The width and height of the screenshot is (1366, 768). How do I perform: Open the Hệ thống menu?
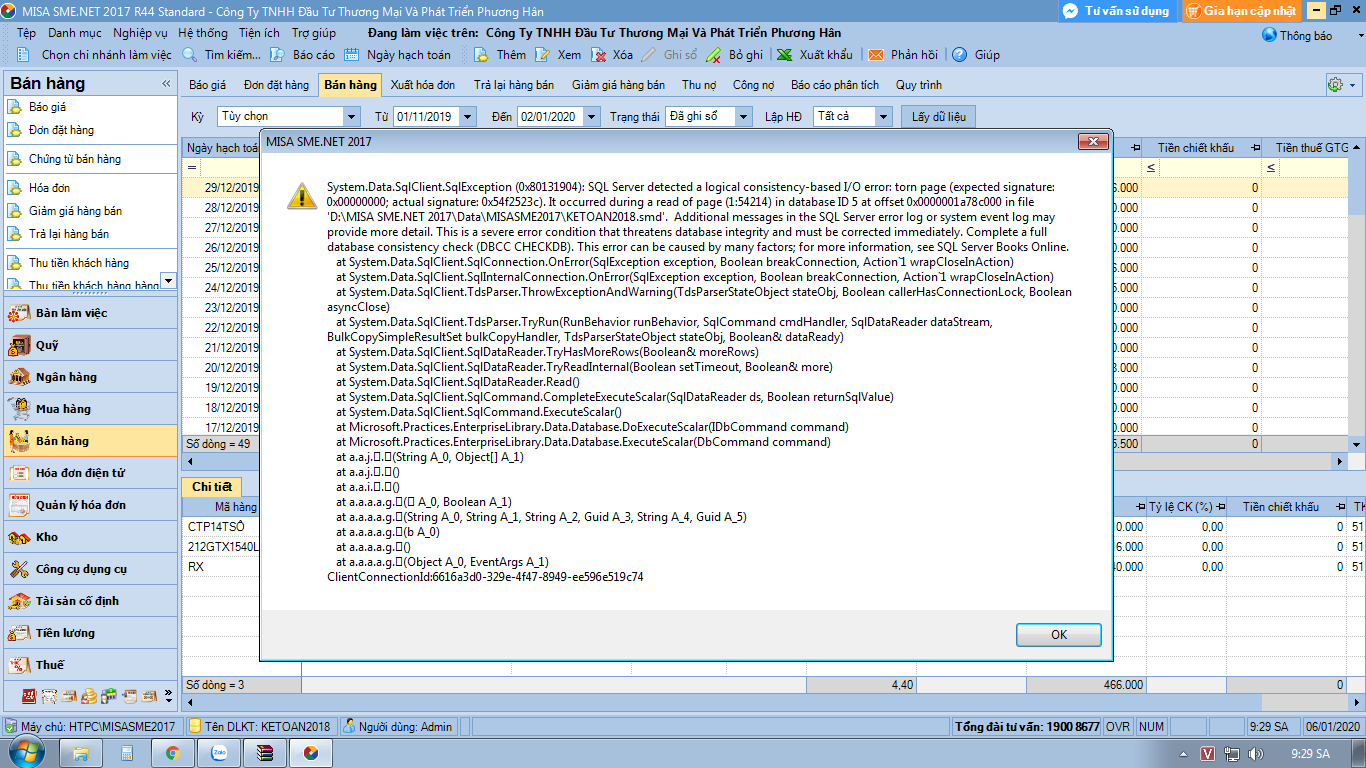coord(203,33)
